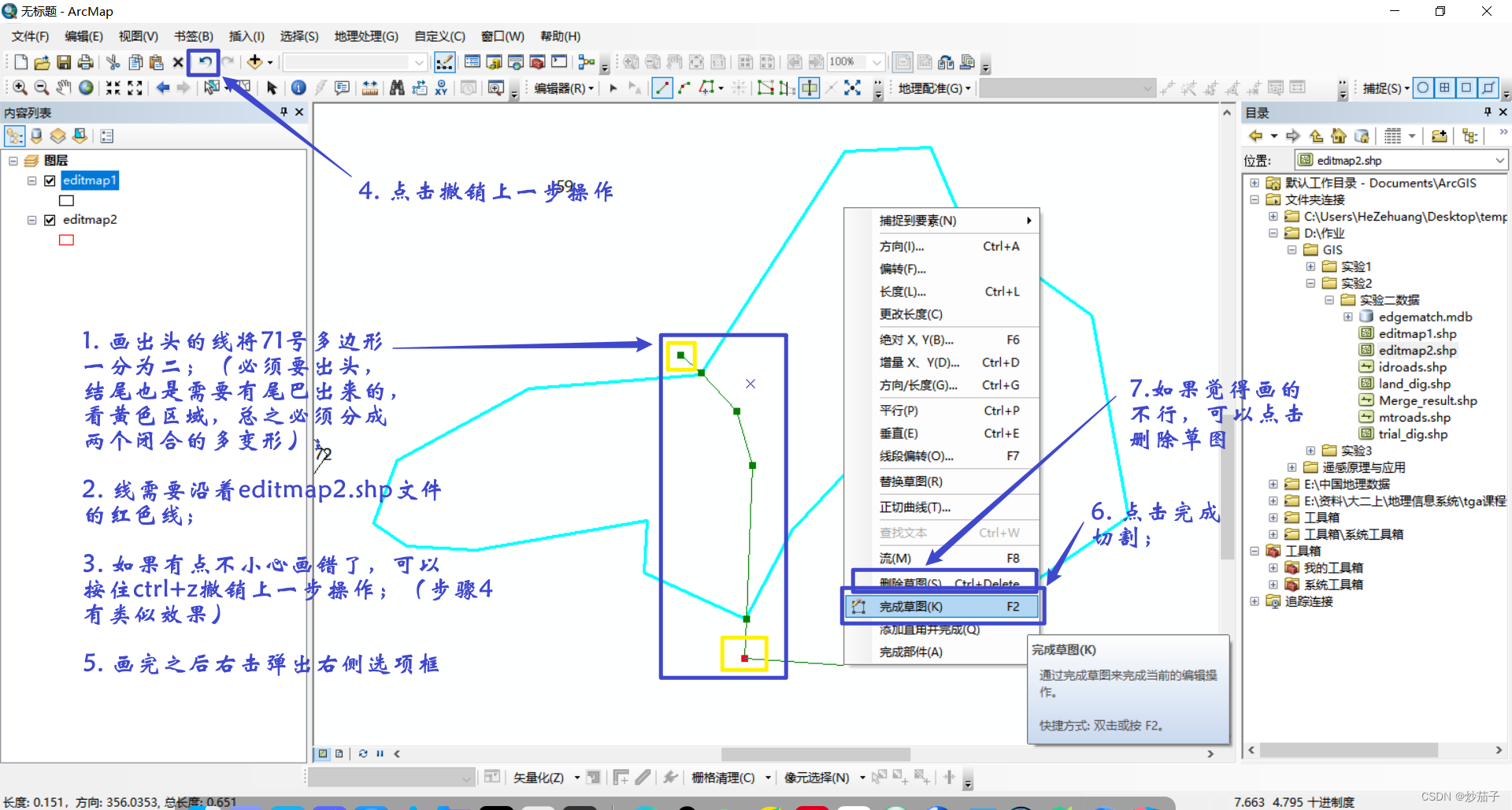Click the Cut Polygons tool icon
This screenshot has height=810, width=1512.
[x=810, y=87]
